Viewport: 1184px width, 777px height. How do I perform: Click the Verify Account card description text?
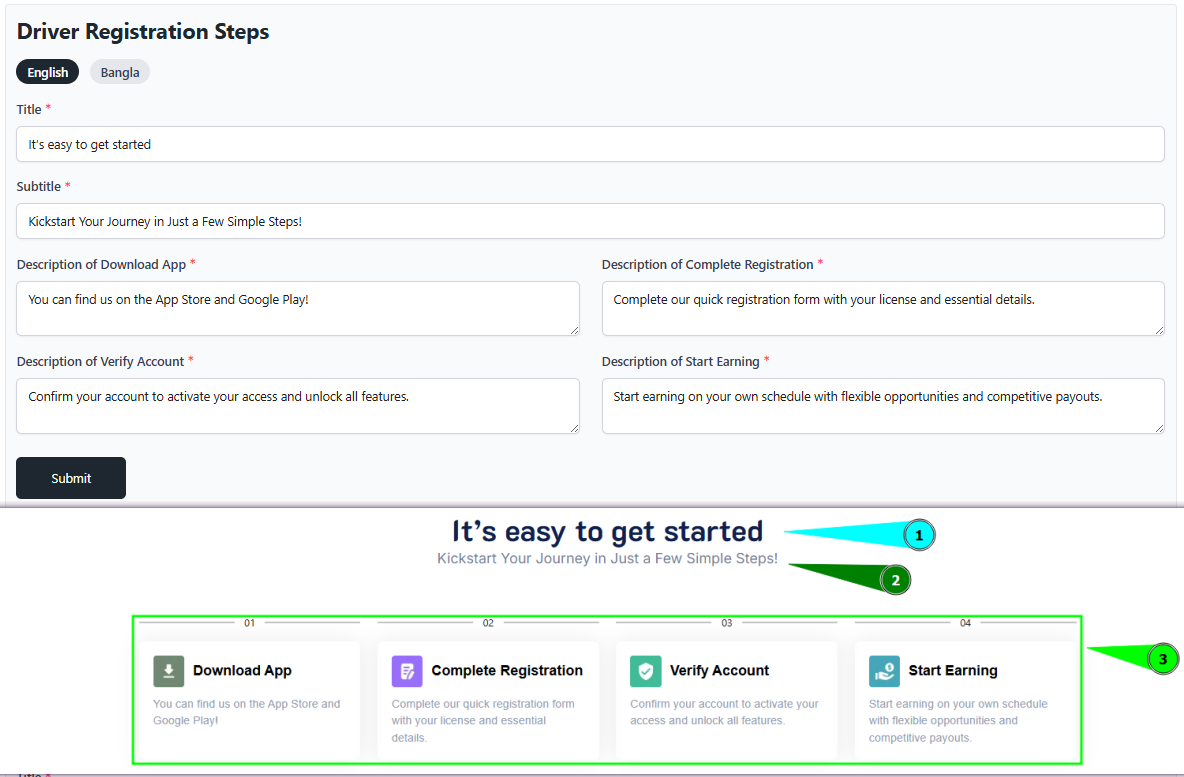(724, 712)
